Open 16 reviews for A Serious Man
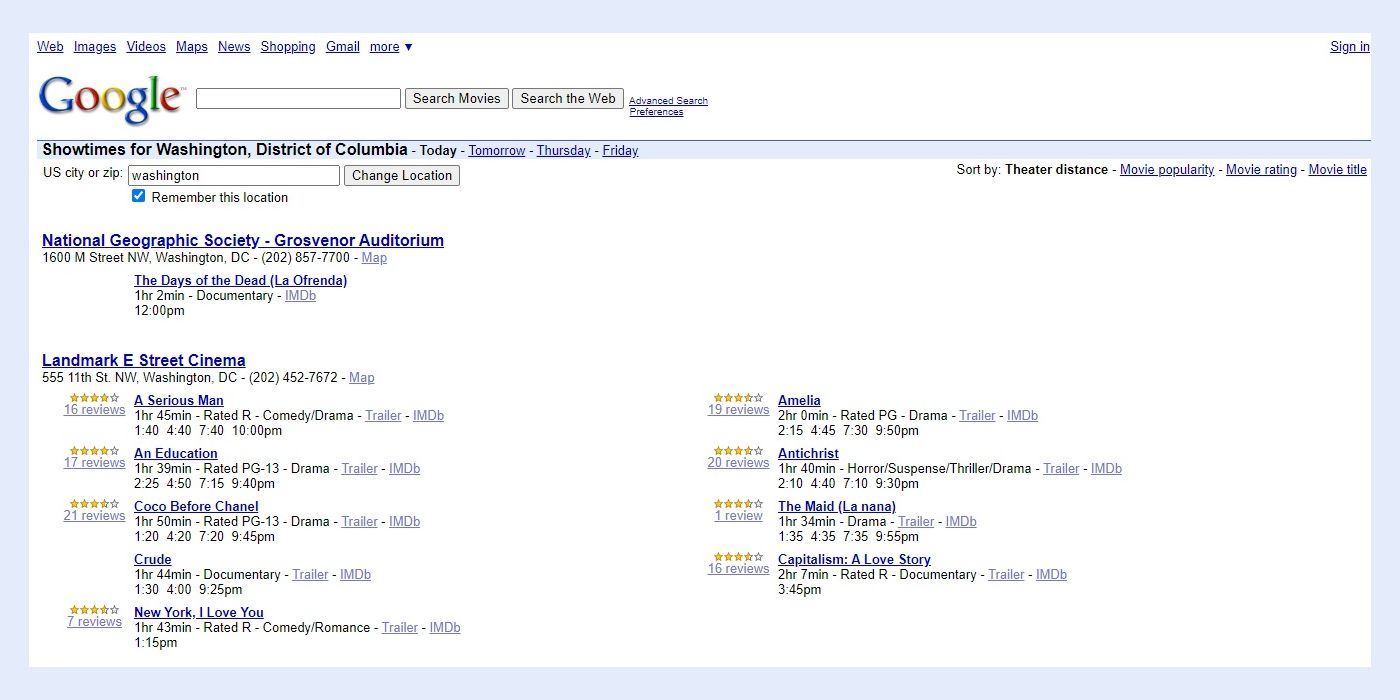This screenshot has width=1400, height=700. [94, 410]
